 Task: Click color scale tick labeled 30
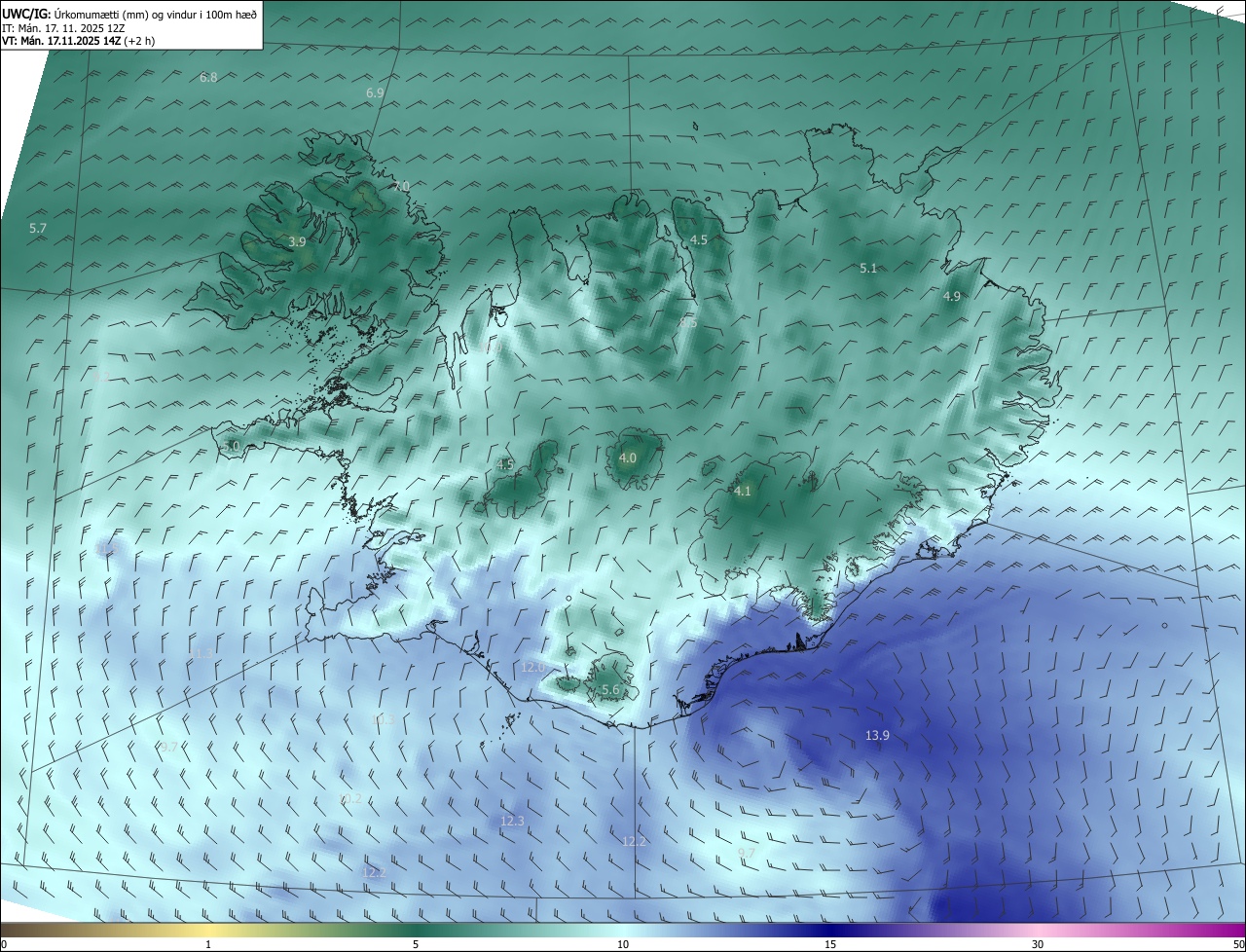tap(1038, 944)
